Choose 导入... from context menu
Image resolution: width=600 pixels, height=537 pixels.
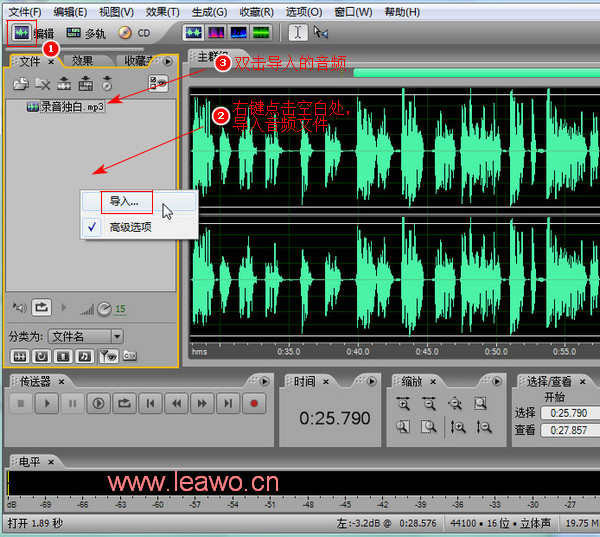click(139, 202)
